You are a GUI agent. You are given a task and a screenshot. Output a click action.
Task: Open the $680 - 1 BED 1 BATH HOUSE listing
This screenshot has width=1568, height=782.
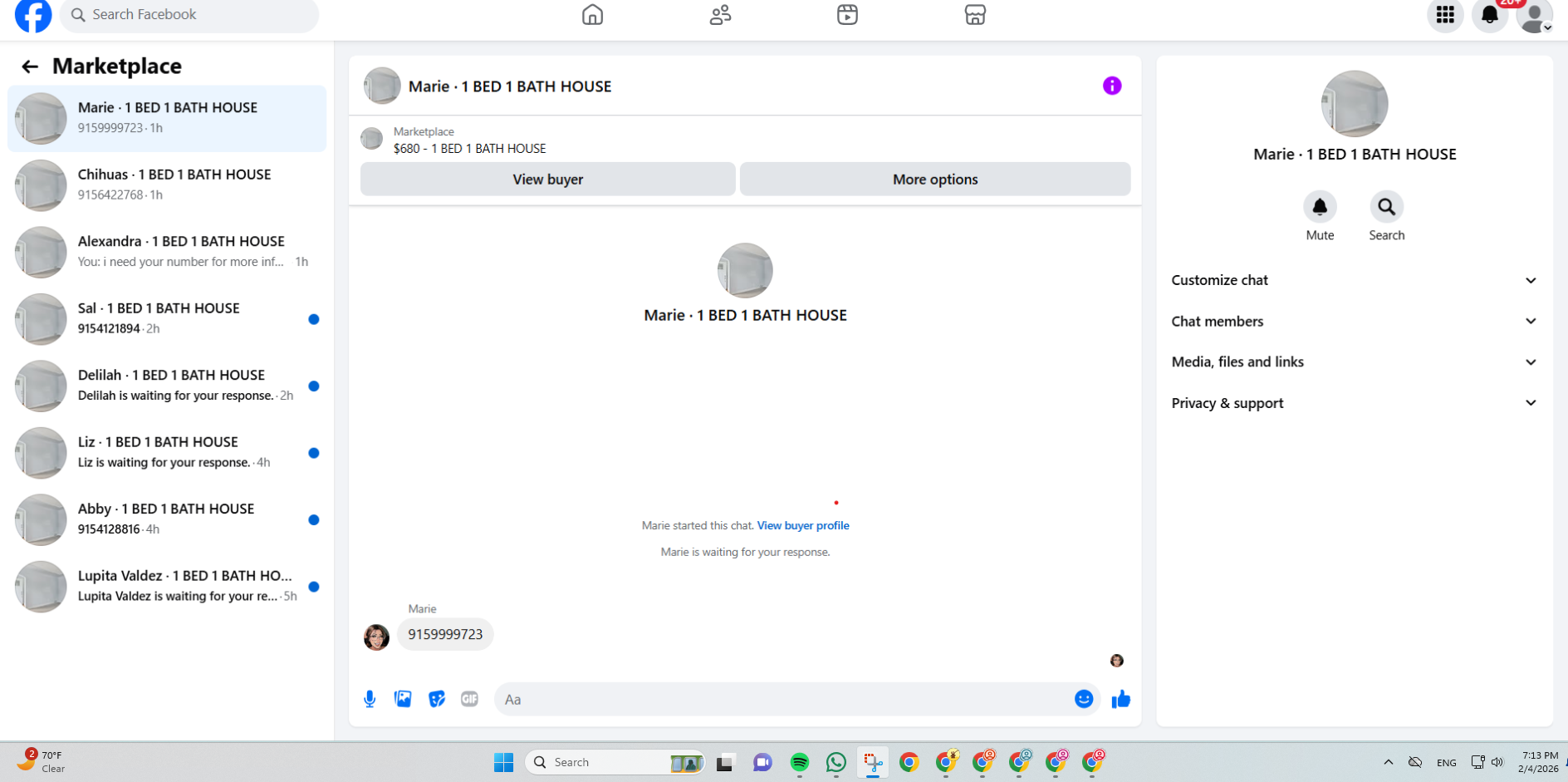(x=469, y=149)
